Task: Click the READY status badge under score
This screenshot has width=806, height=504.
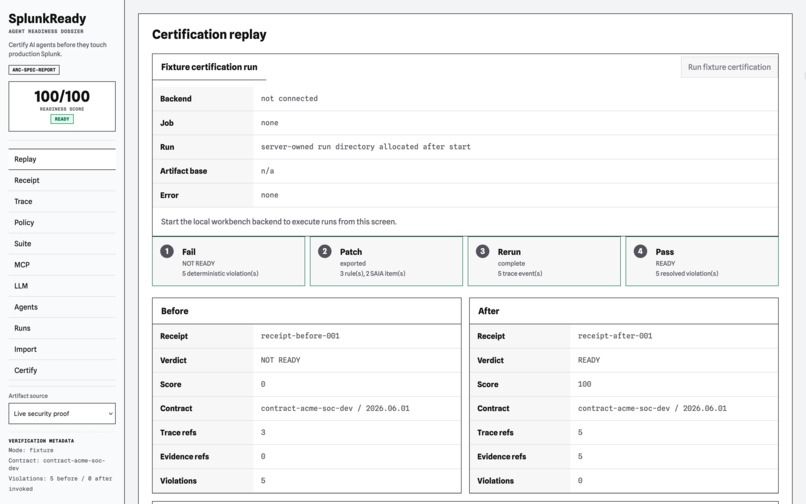Action: click(62, 119)
